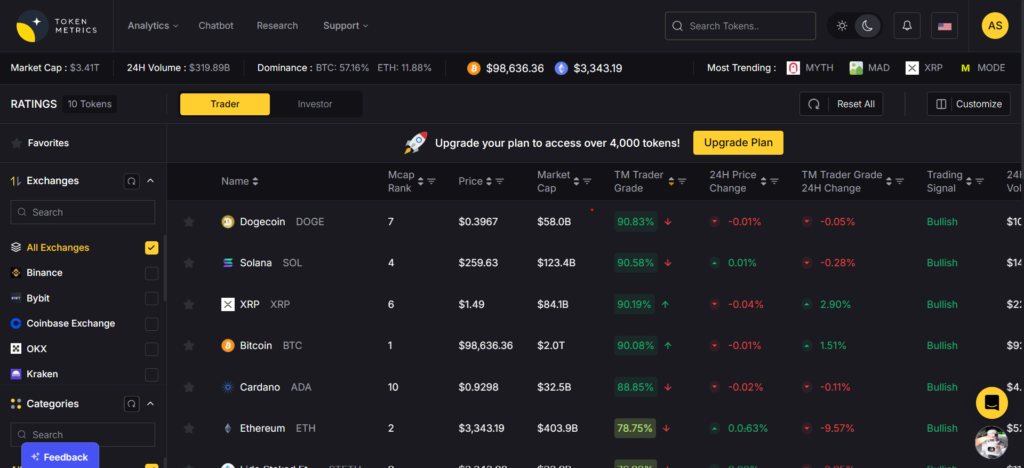Favorite Bitcoin with its star icon
Screen dimensions: 1024x468
tap(189, 345)
